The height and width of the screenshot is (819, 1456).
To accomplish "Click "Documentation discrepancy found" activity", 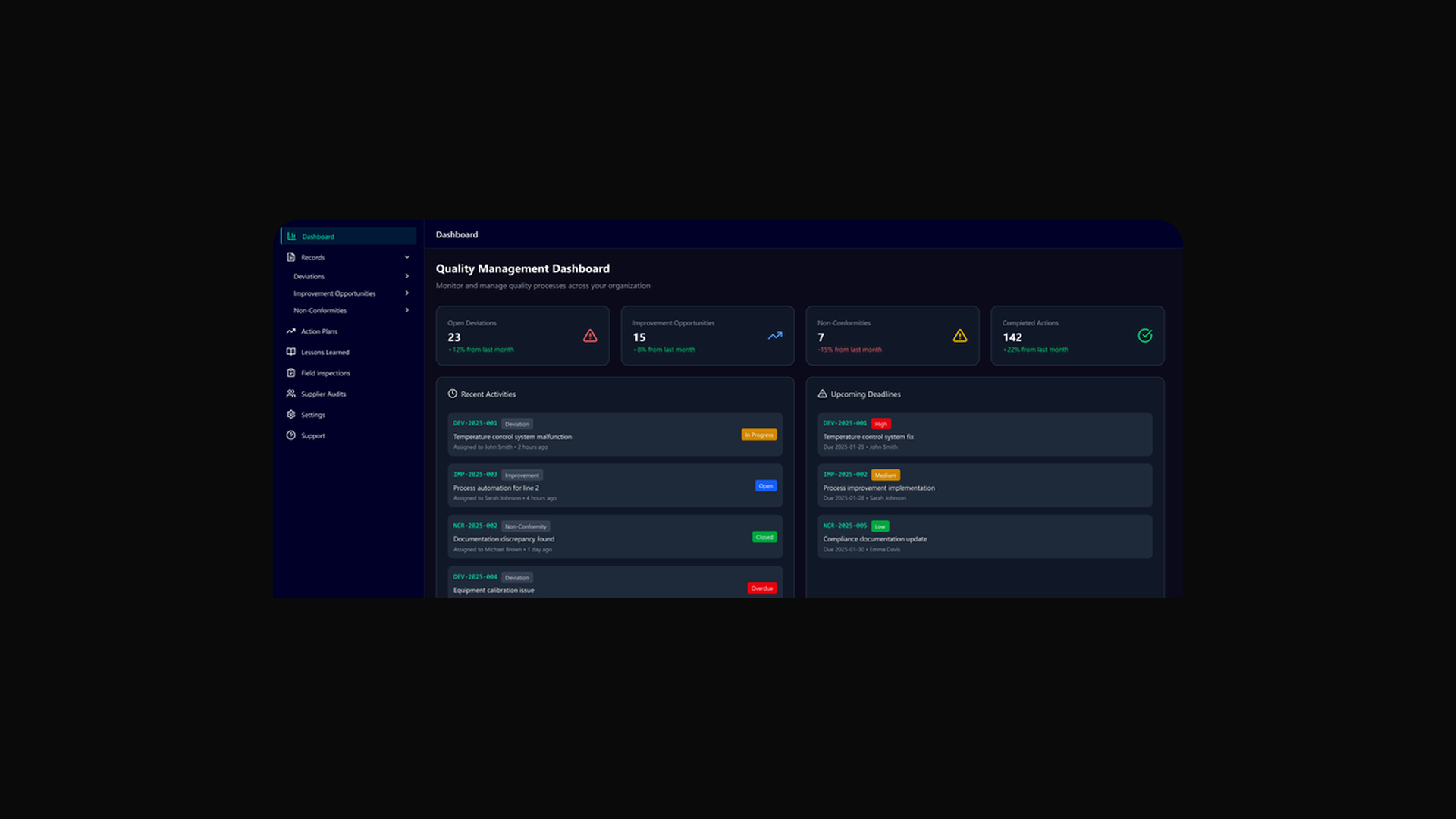I will (504, 539).
